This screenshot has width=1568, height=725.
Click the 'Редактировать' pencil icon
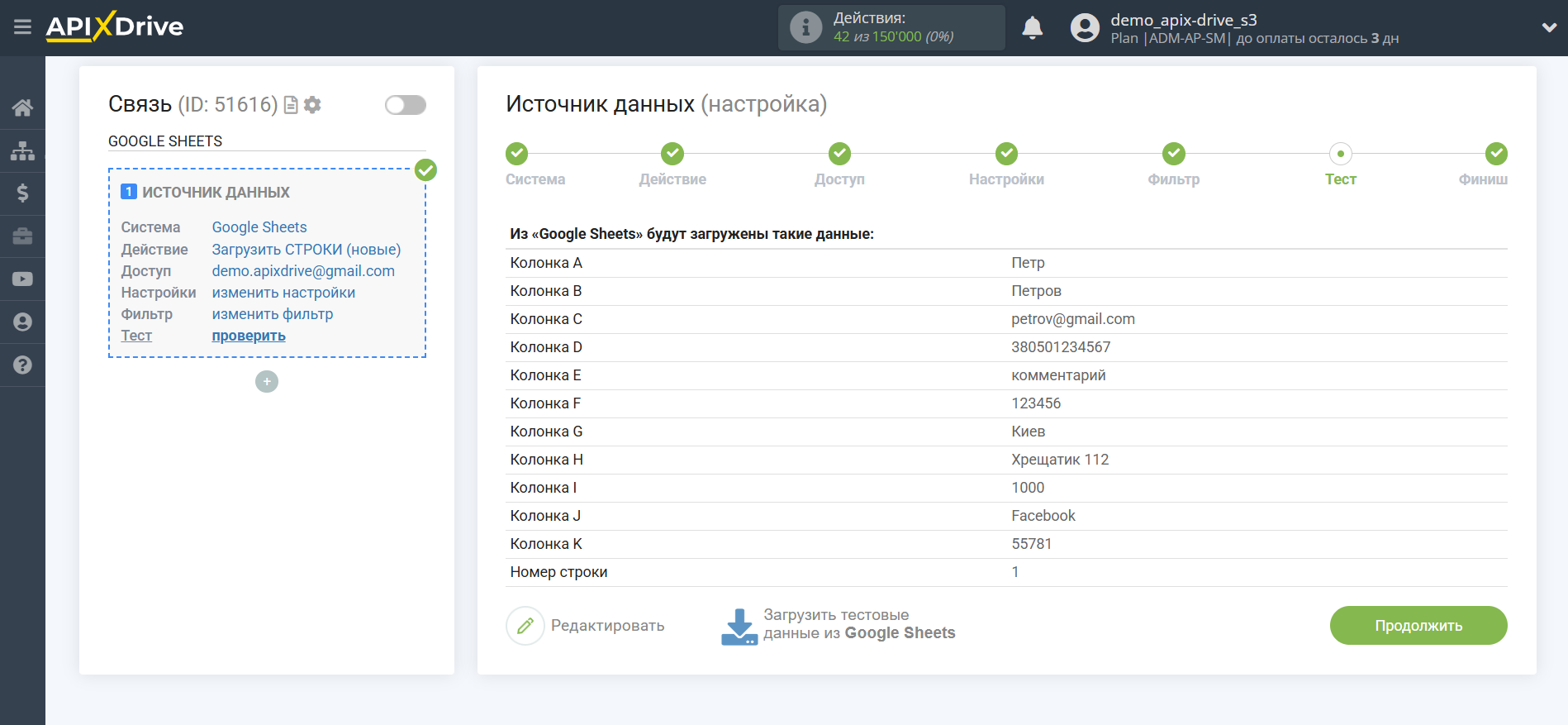[x=525, y=626]
